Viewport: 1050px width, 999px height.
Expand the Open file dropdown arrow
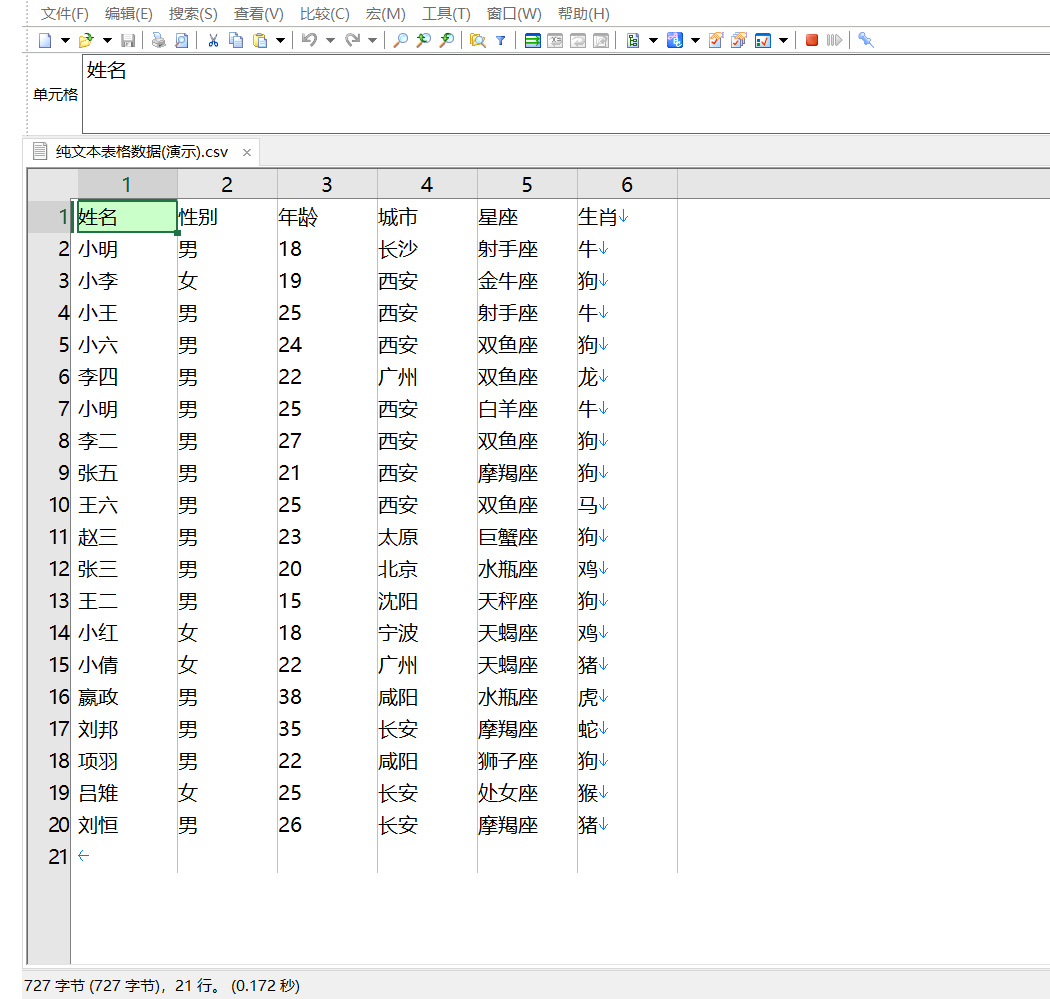click(x=107, y=40)
